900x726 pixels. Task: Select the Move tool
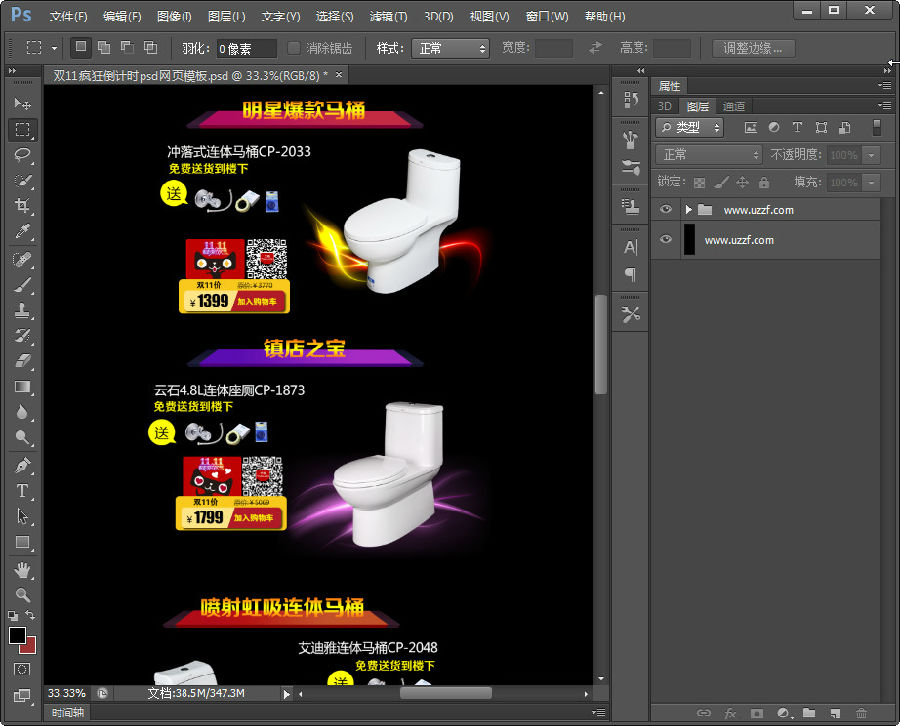tap(22, 103)
